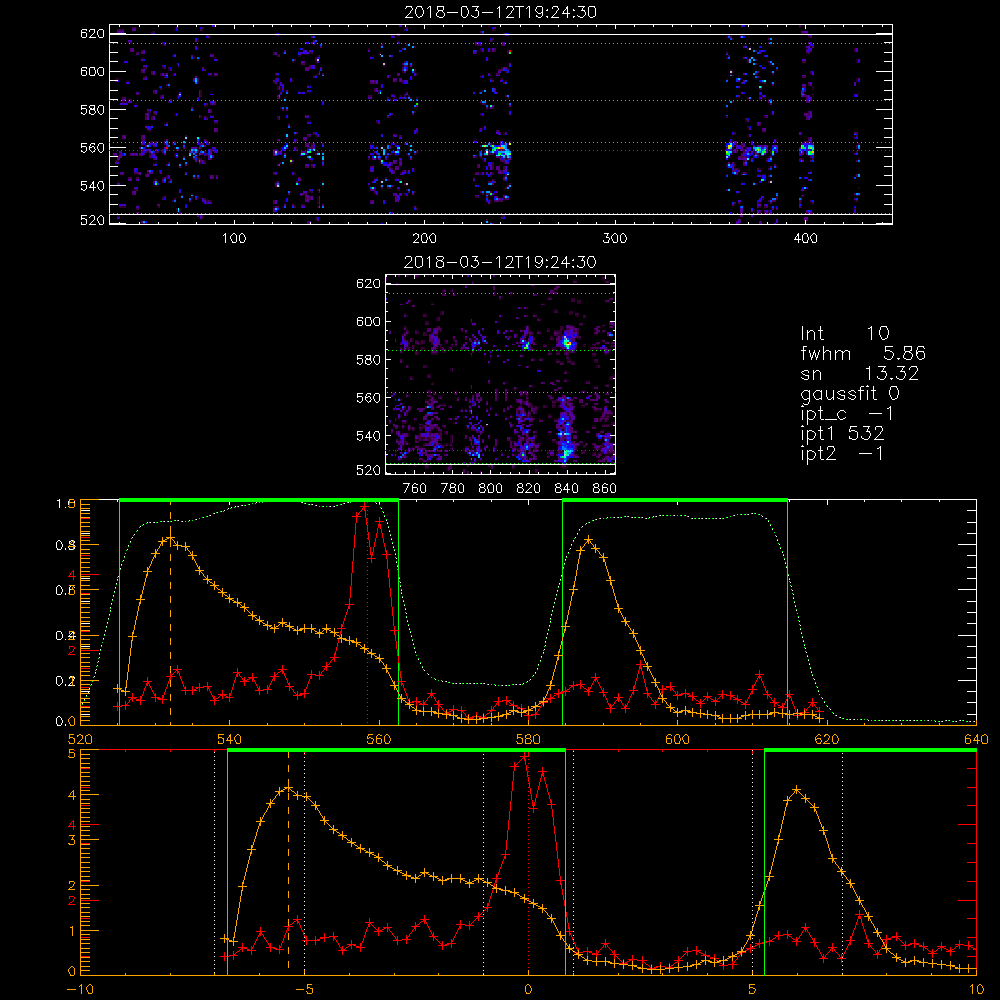Click the top panel title 2018-03-12T19:24:30

[500, 12]
